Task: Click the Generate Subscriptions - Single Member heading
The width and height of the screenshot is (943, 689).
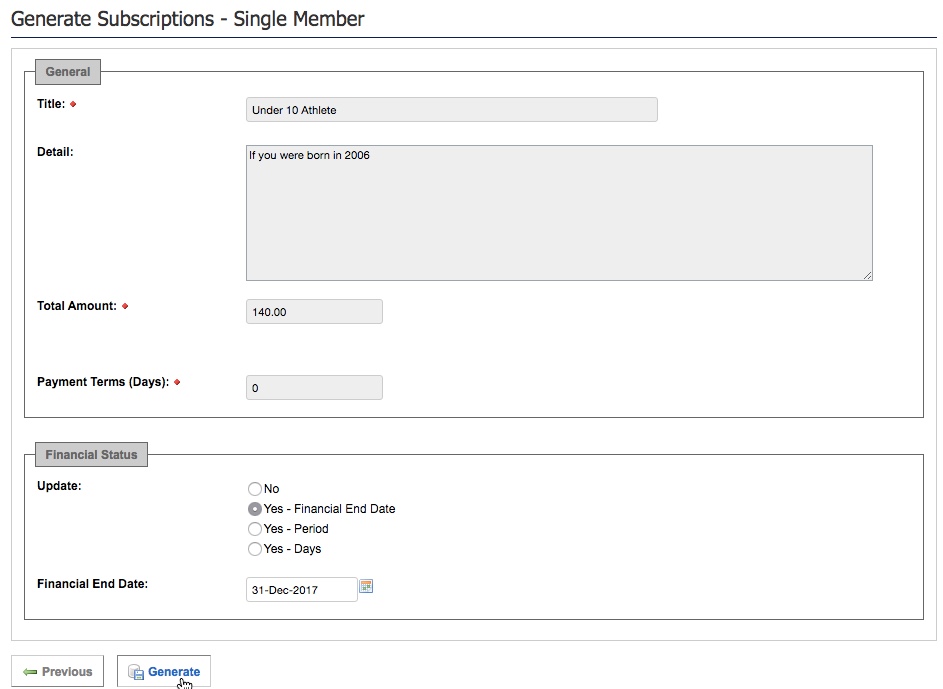Action: [188, 19]
